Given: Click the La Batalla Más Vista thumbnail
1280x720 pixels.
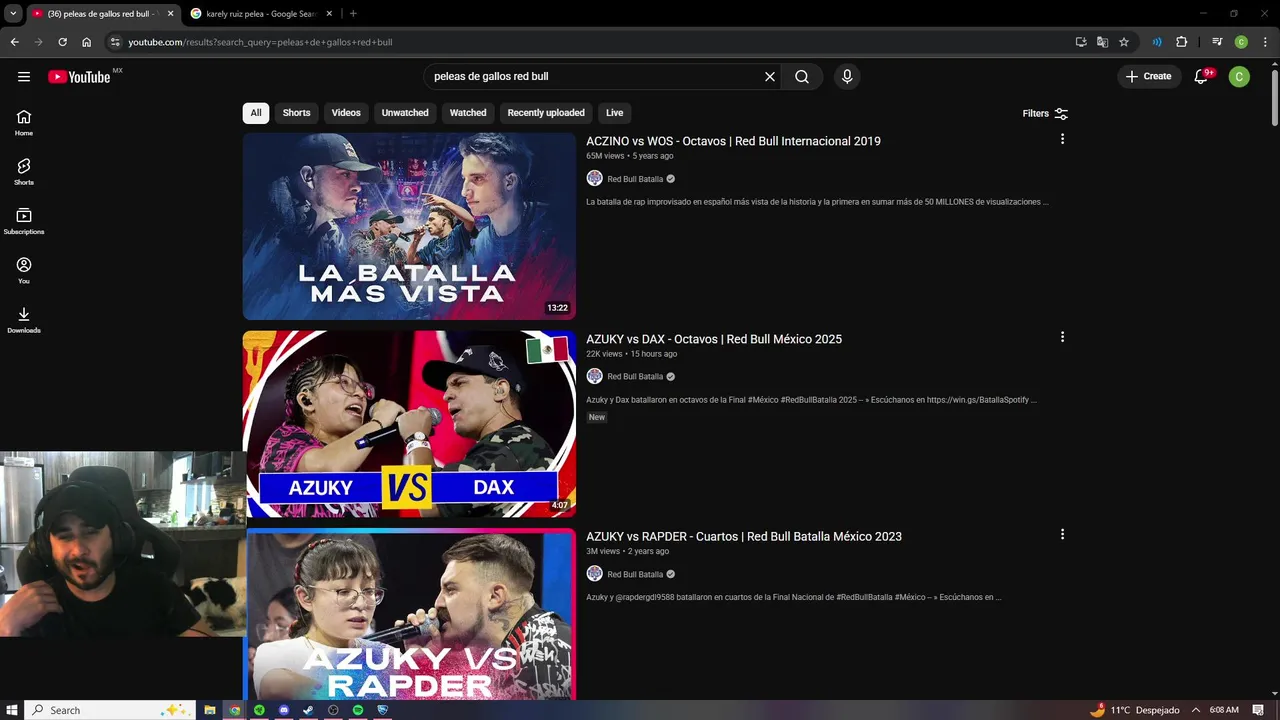Looking at the screenshot, I should [409, 226].
